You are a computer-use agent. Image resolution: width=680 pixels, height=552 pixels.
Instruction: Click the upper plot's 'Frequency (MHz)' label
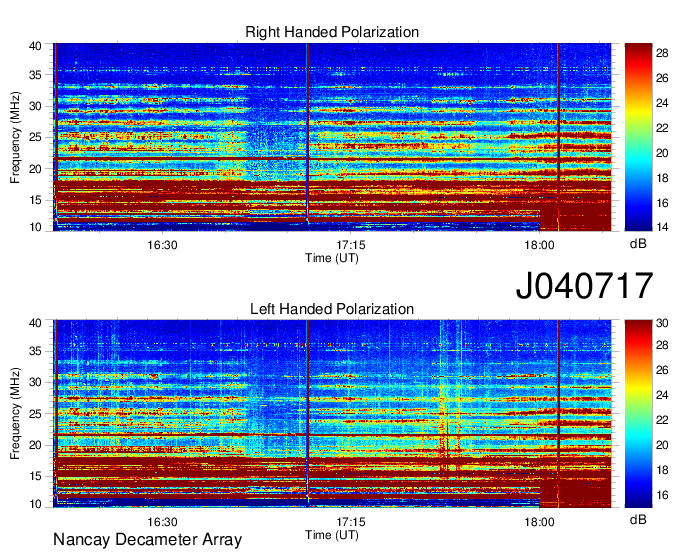tap(15, 137)
